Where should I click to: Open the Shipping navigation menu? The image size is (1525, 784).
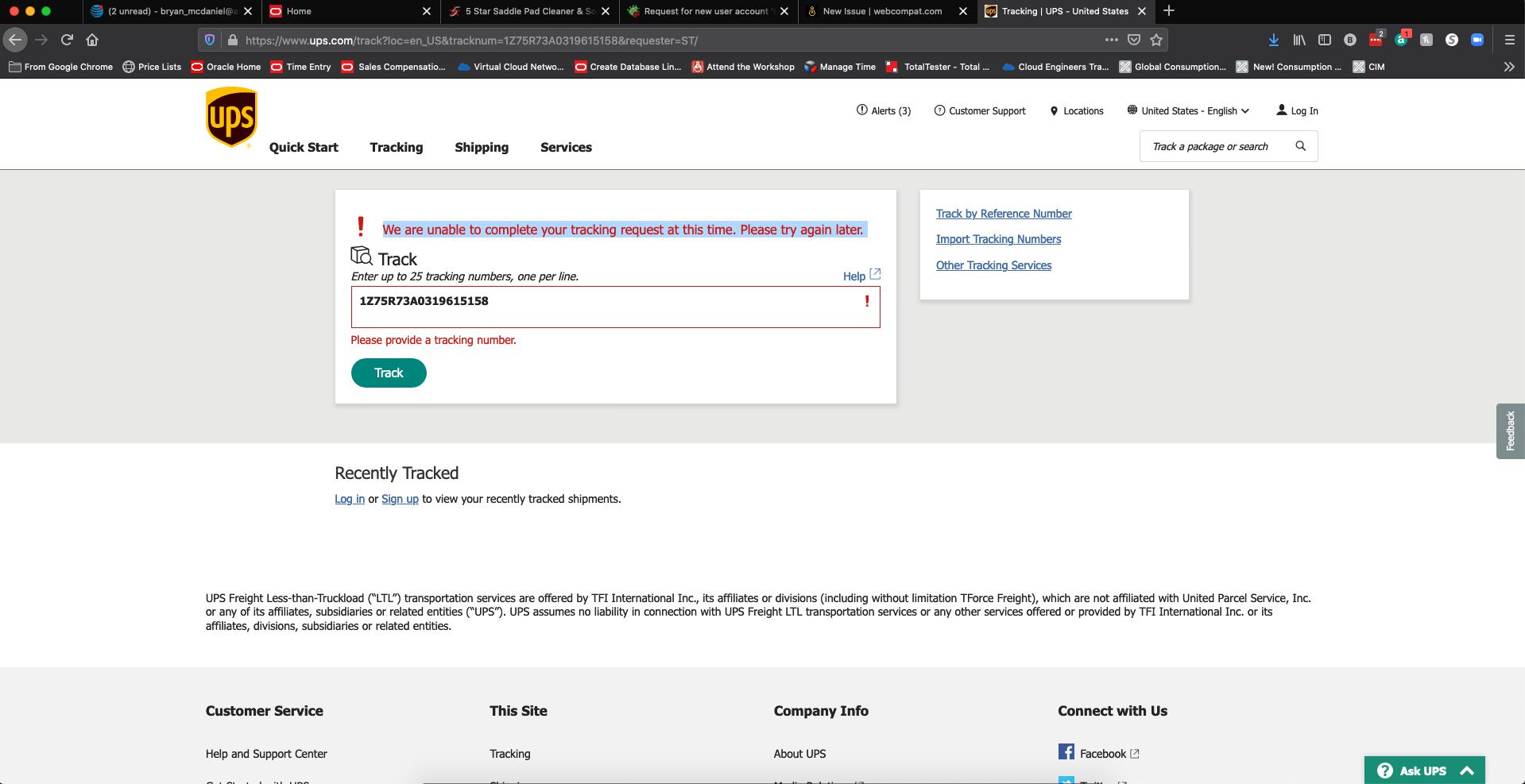[482, 147]
